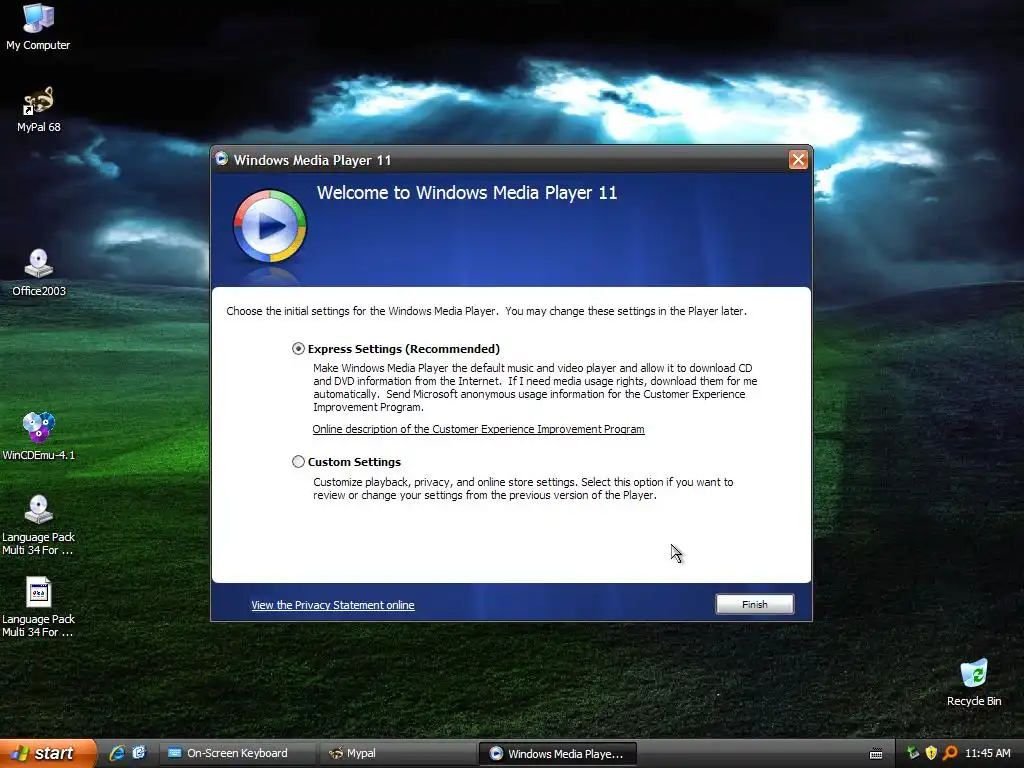Click Safely Remove Hardware tray icon

pyautogui.click(x=912, y=753)
